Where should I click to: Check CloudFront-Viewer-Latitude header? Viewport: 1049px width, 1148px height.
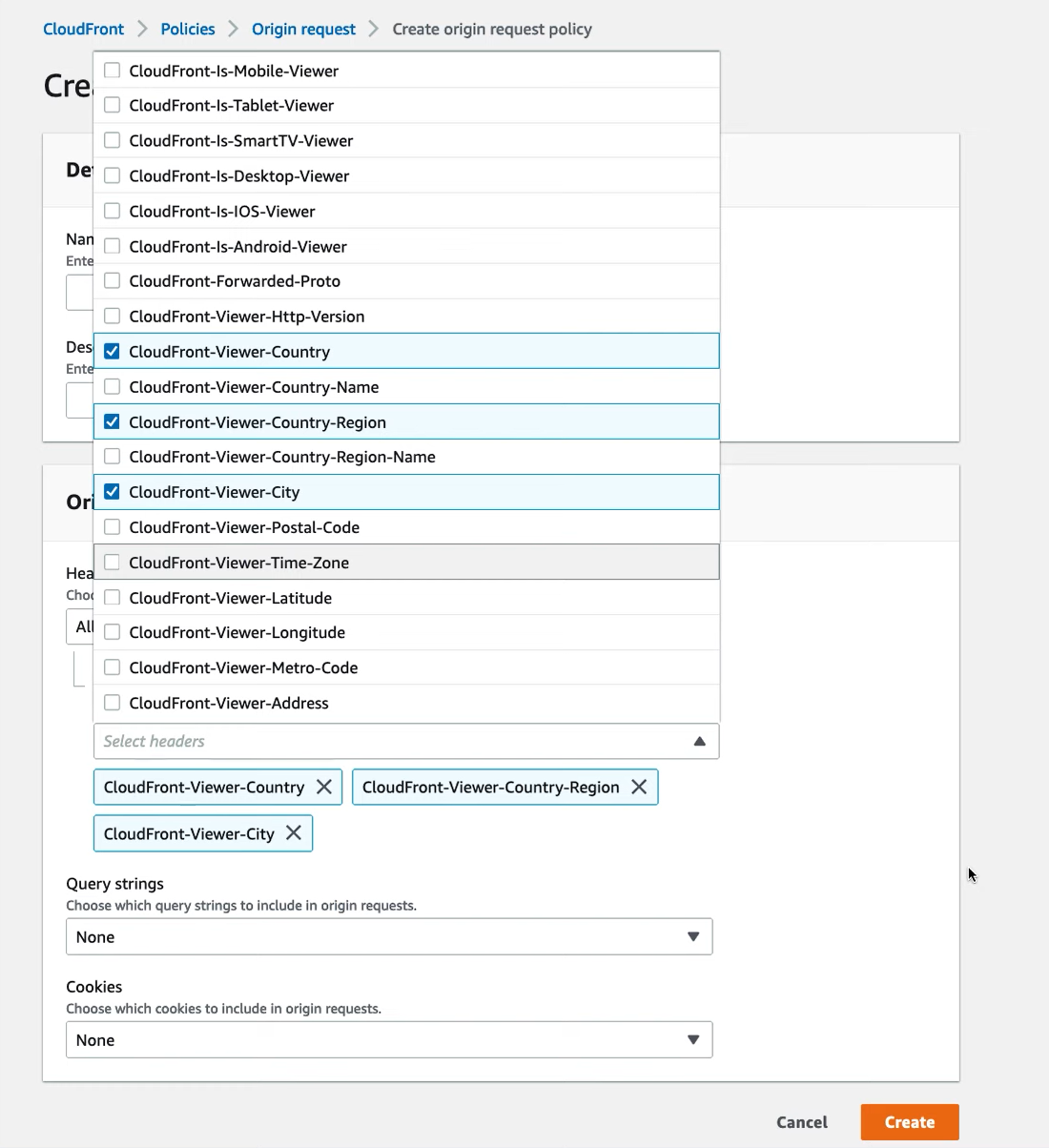(x=112, y=597)
